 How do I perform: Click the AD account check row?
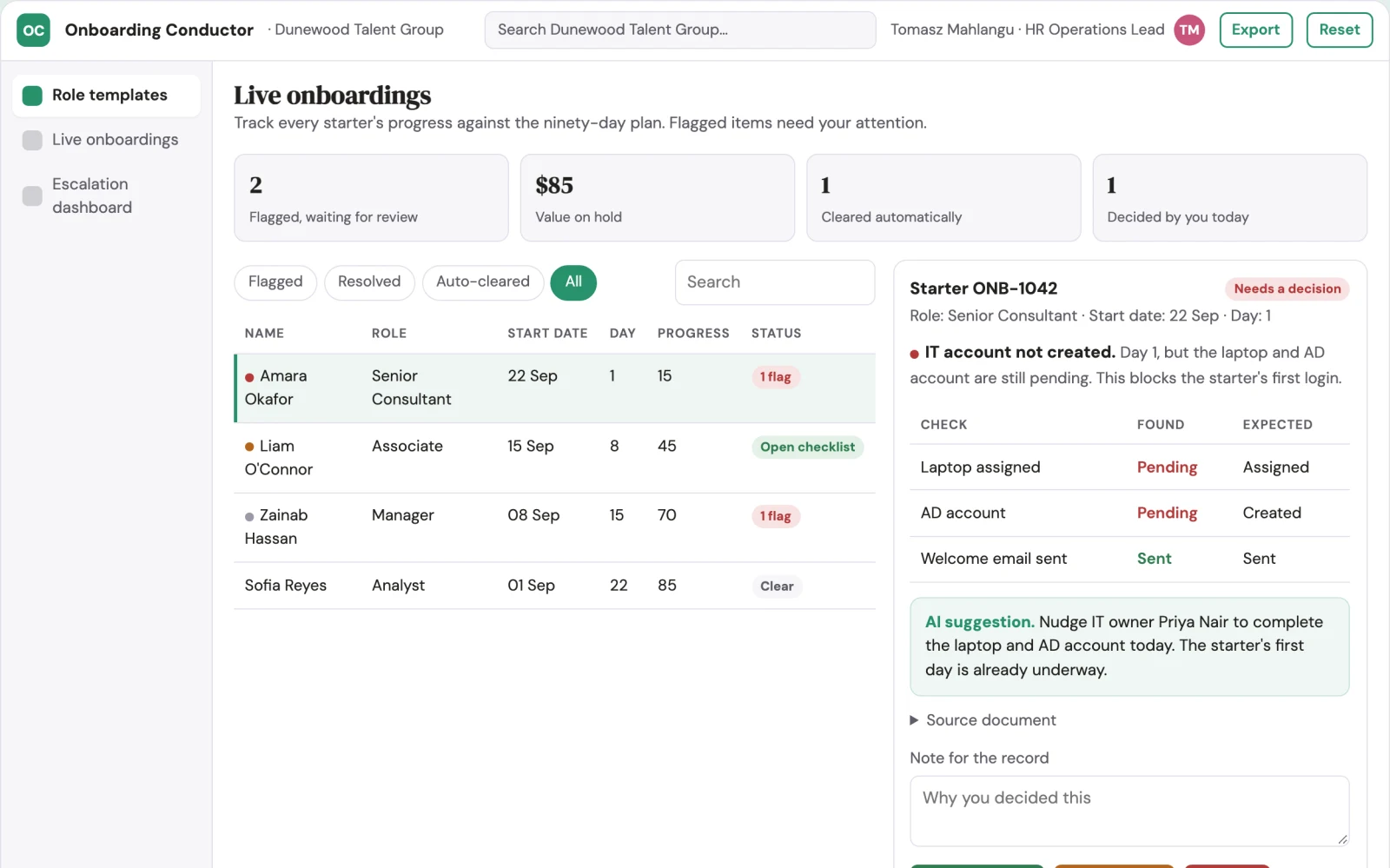point(1129,514)
